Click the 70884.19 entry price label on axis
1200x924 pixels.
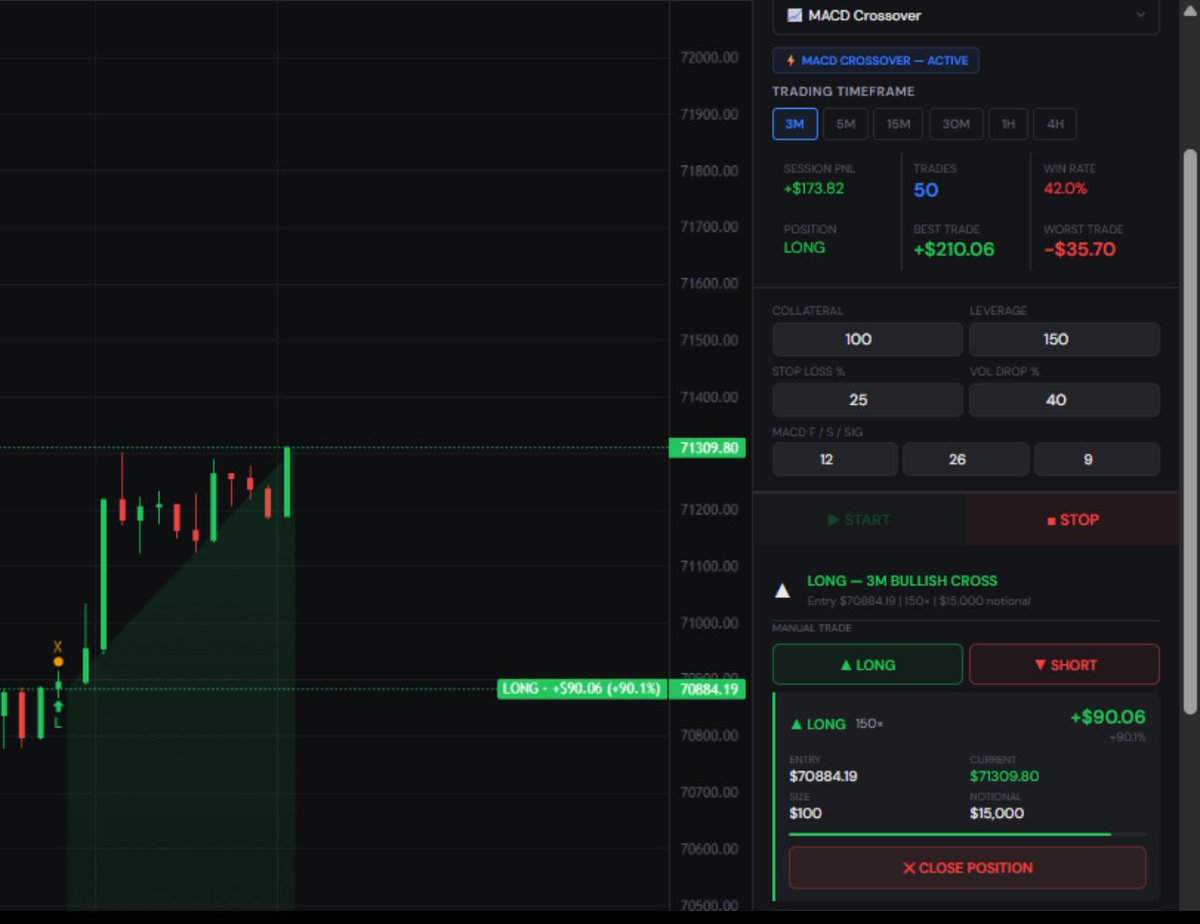tap(707, 689)
